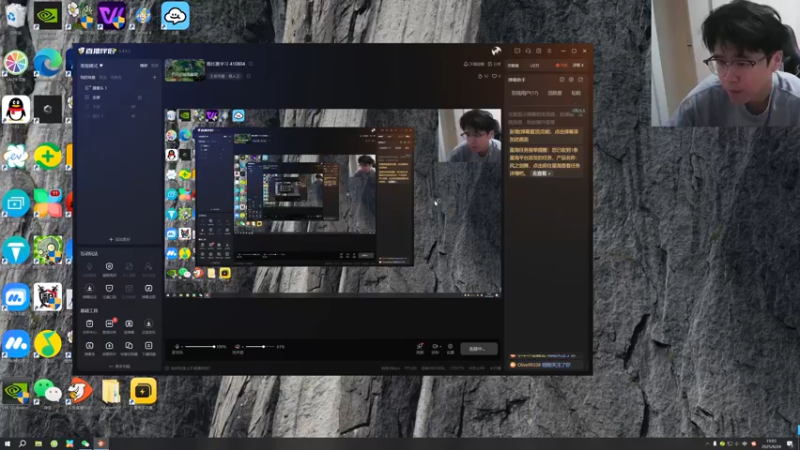Viewport: 800px width, 450px height.
Task: Click the taskbar clock
Action: (x=771, y=444)
